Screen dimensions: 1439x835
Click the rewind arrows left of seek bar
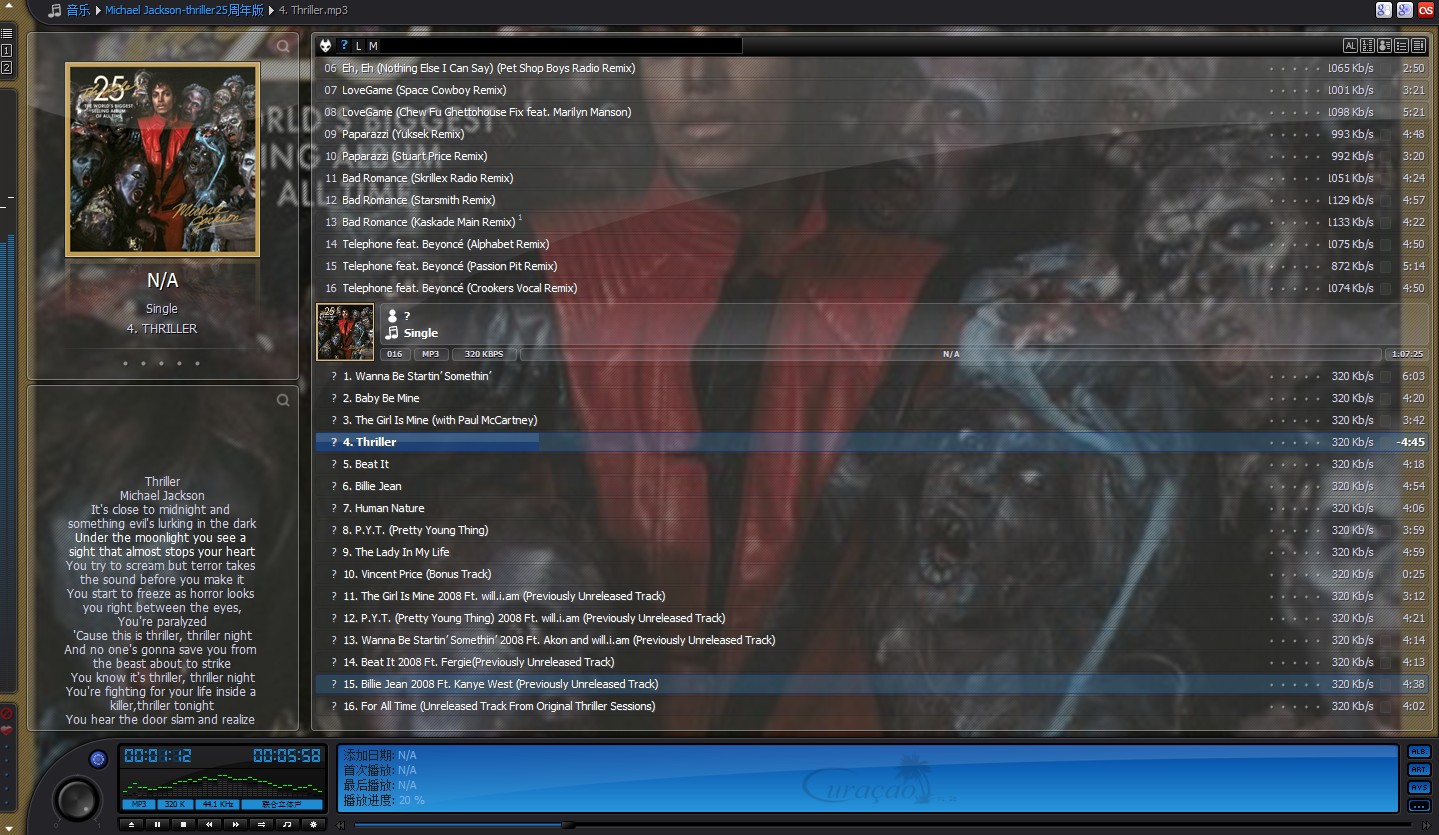point(341,825)
